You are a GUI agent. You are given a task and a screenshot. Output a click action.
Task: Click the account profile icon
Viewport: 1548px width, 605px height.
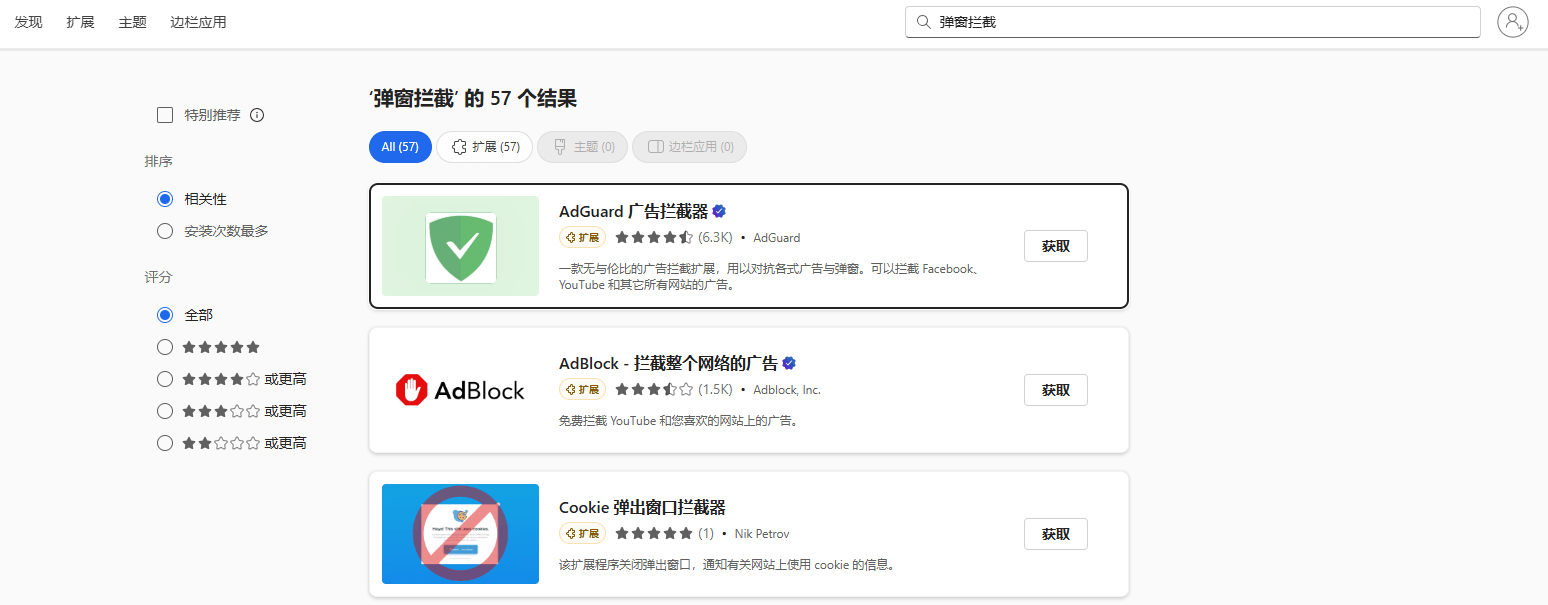pos(1512,21)
